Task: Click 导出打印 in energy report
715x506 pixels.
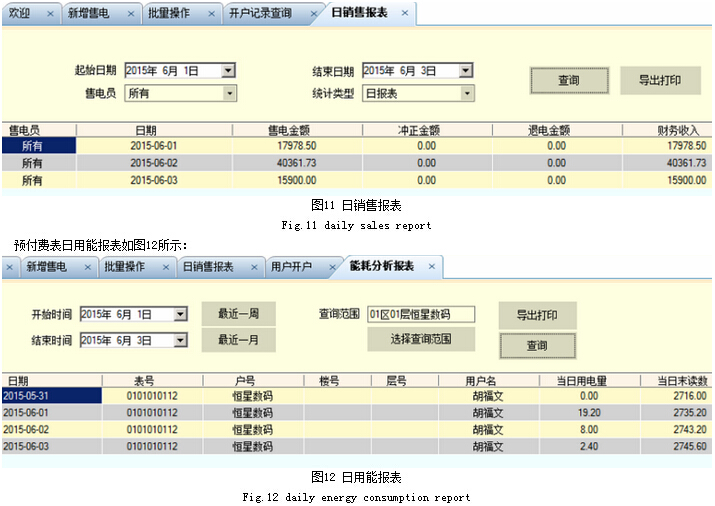Action: tap(537, 315)
